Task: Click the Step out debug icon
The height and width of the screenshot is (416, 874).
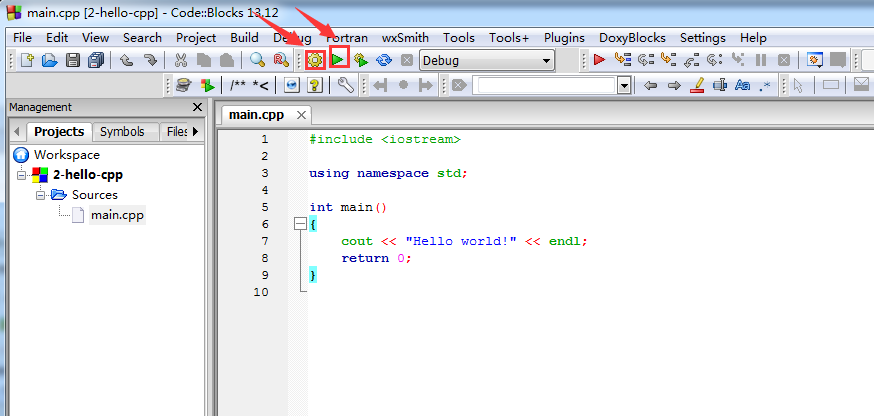Action: click(692, 59)
